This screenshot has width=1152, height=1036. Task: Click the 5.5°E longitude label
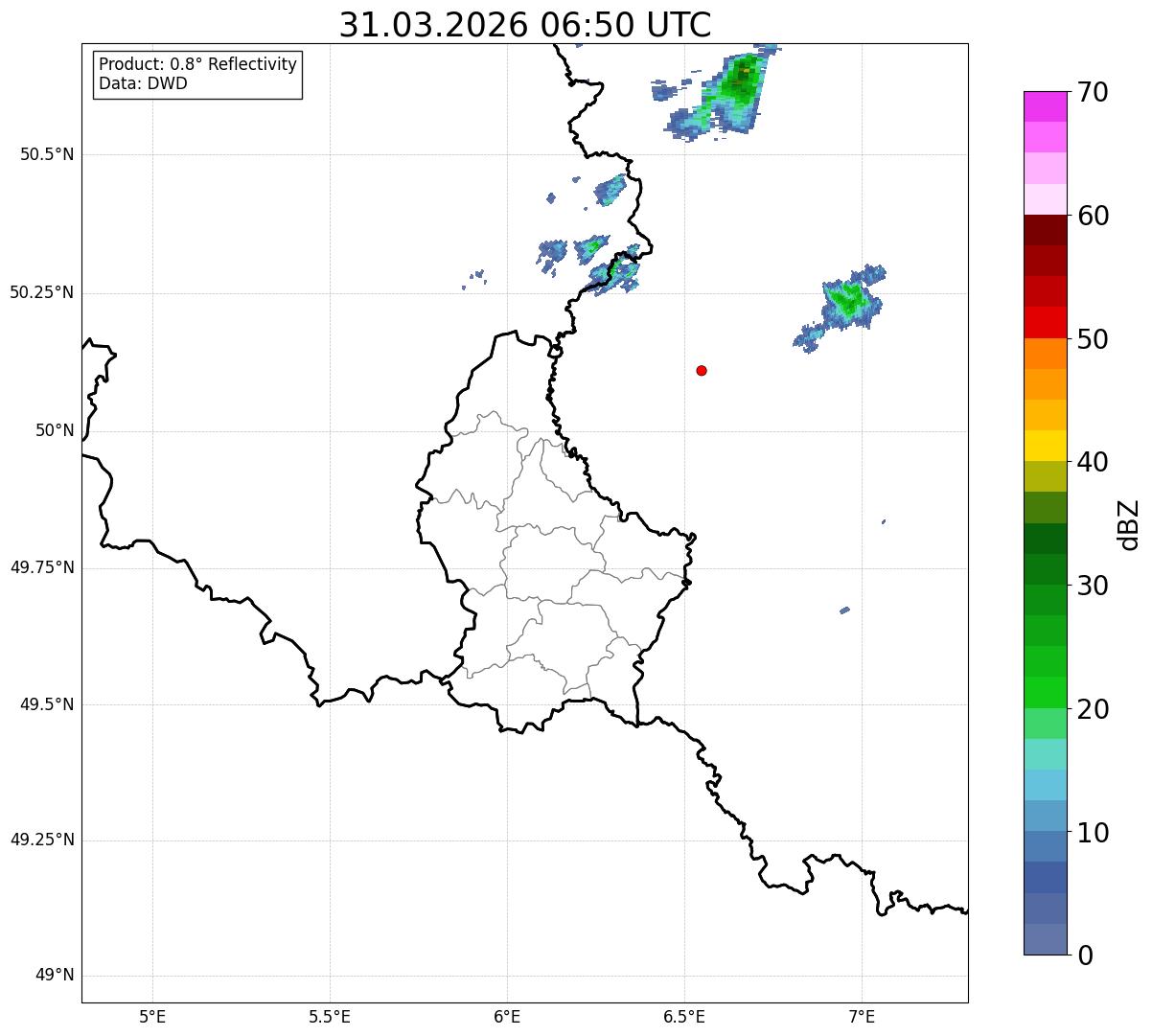click(x=330, y=1015)
